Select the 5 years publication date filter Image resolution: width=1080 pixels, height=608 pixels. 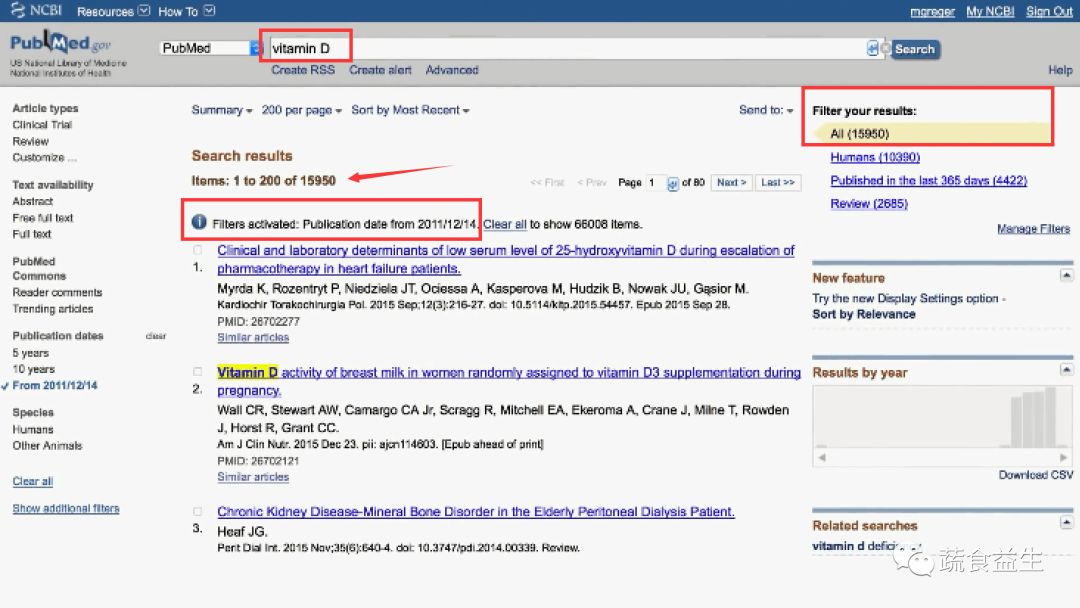pyautogui.click(x=30, y=353)
